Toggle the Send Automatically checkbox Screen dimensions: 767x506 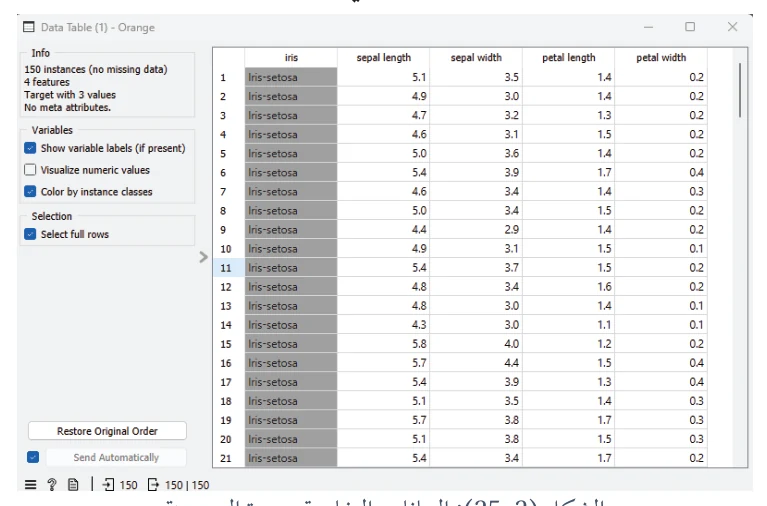pos(33,457)
